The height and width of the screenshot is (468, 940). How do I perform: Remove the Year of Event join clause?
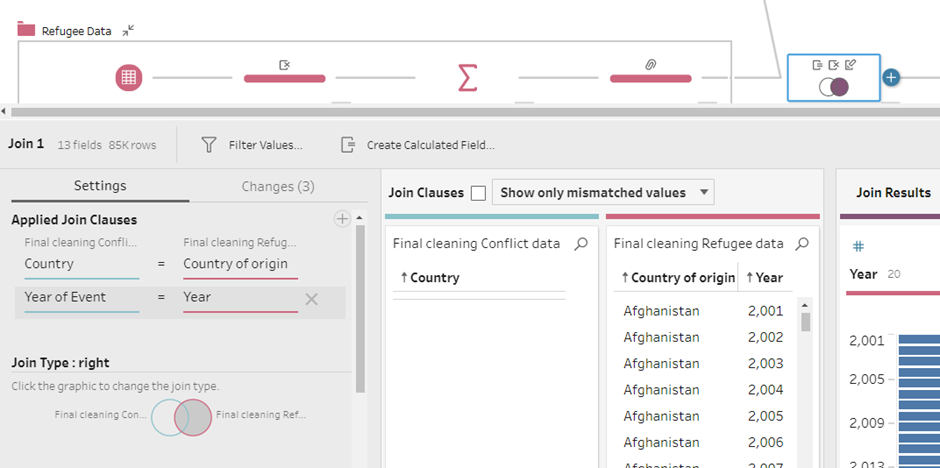pos(311,299)
